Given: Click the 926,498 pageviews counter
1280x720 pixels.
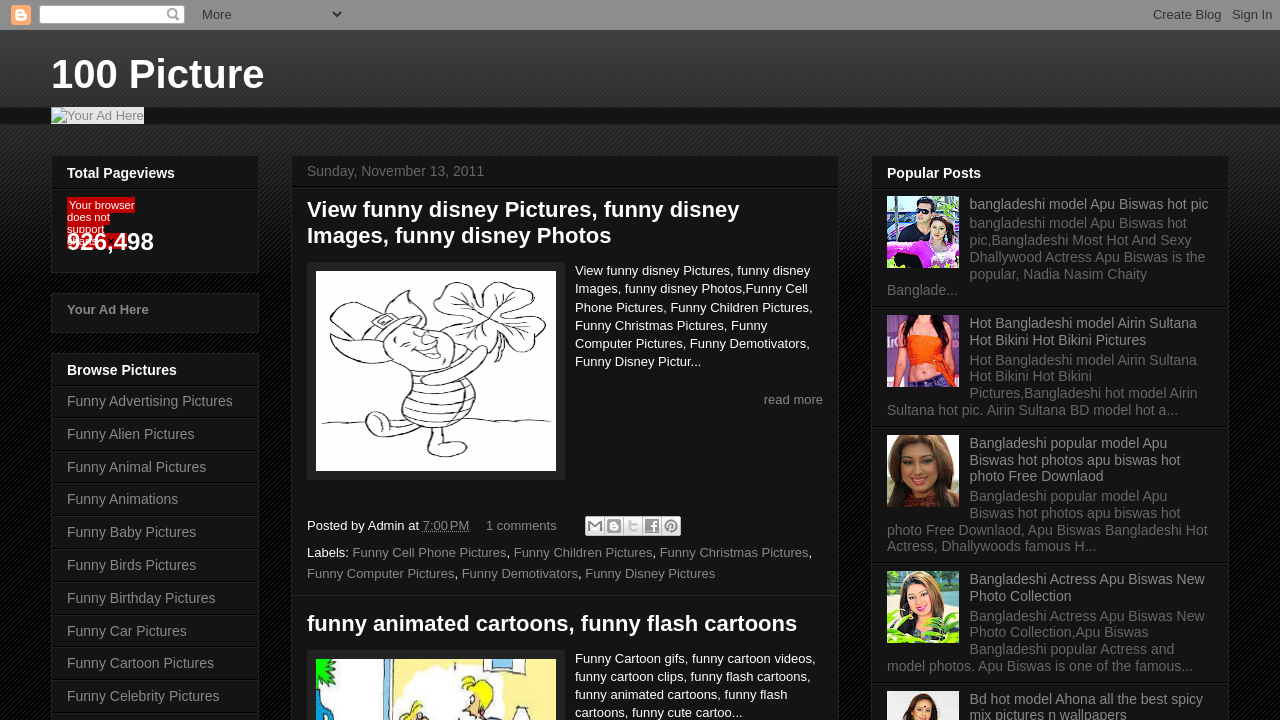Looking at the screenshot, I should [110, 242].
